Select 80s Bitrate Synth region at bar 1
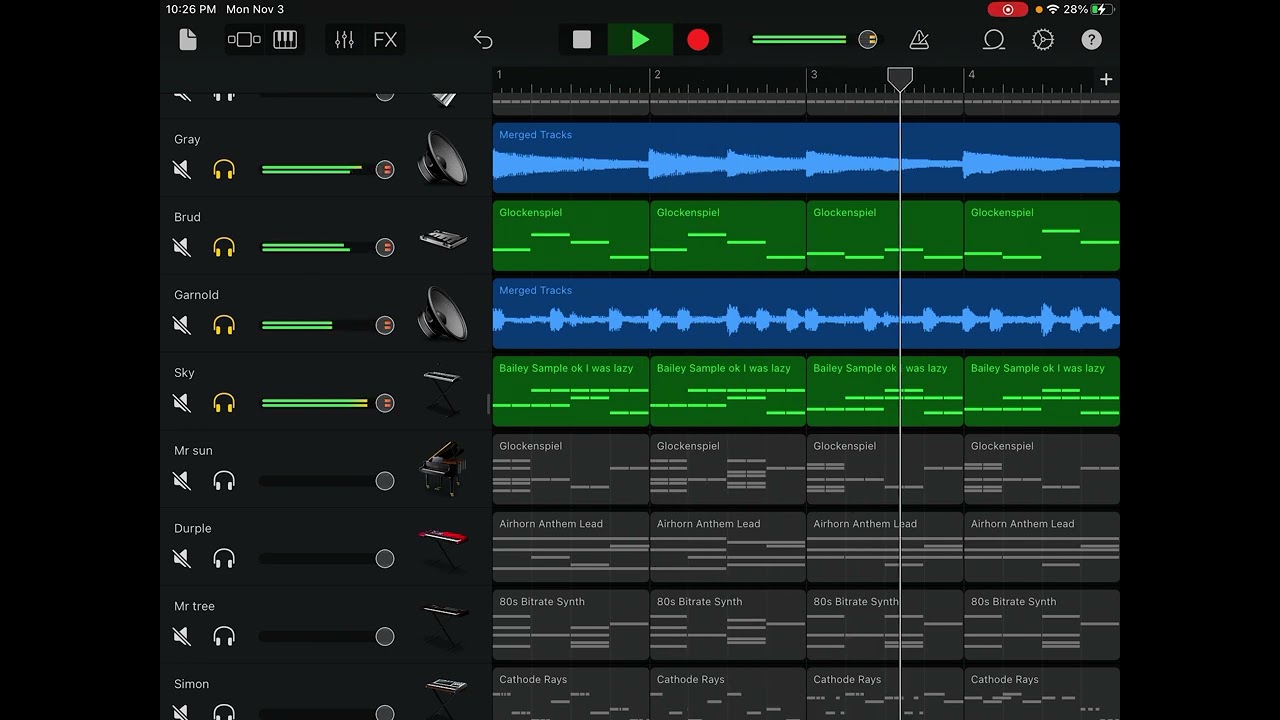The image size is (1280, 720). (571, 625)
